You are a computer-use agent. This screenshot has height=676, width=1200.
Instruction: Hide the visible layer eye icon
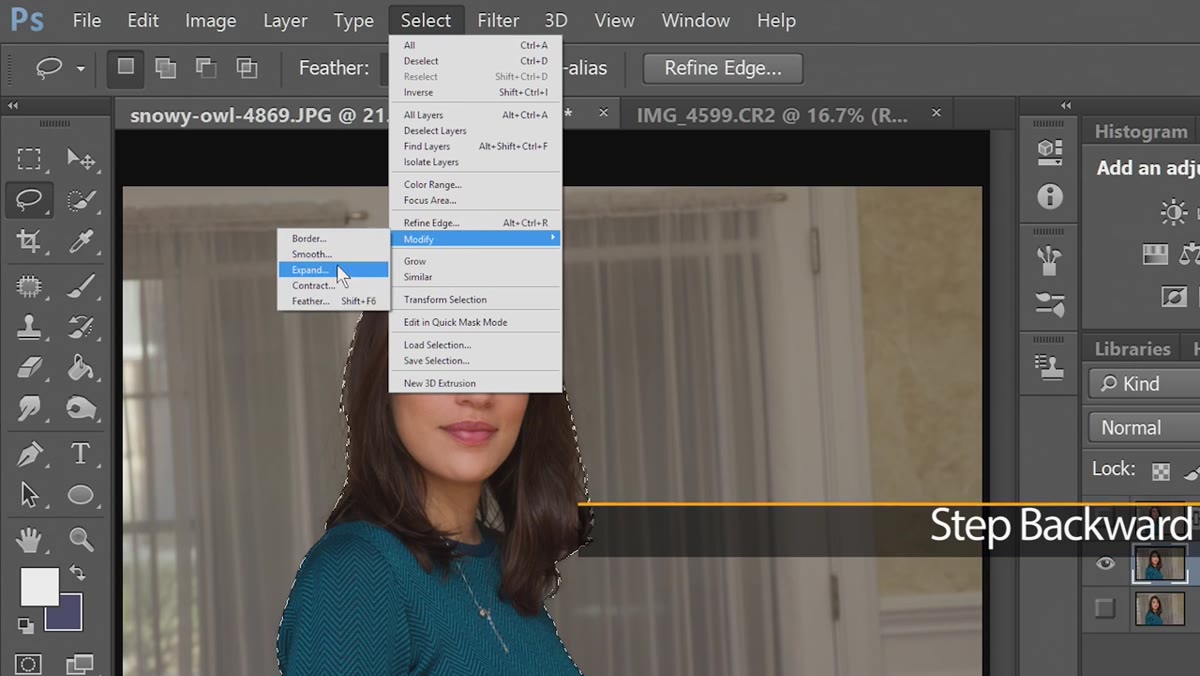click(1105, 563)
